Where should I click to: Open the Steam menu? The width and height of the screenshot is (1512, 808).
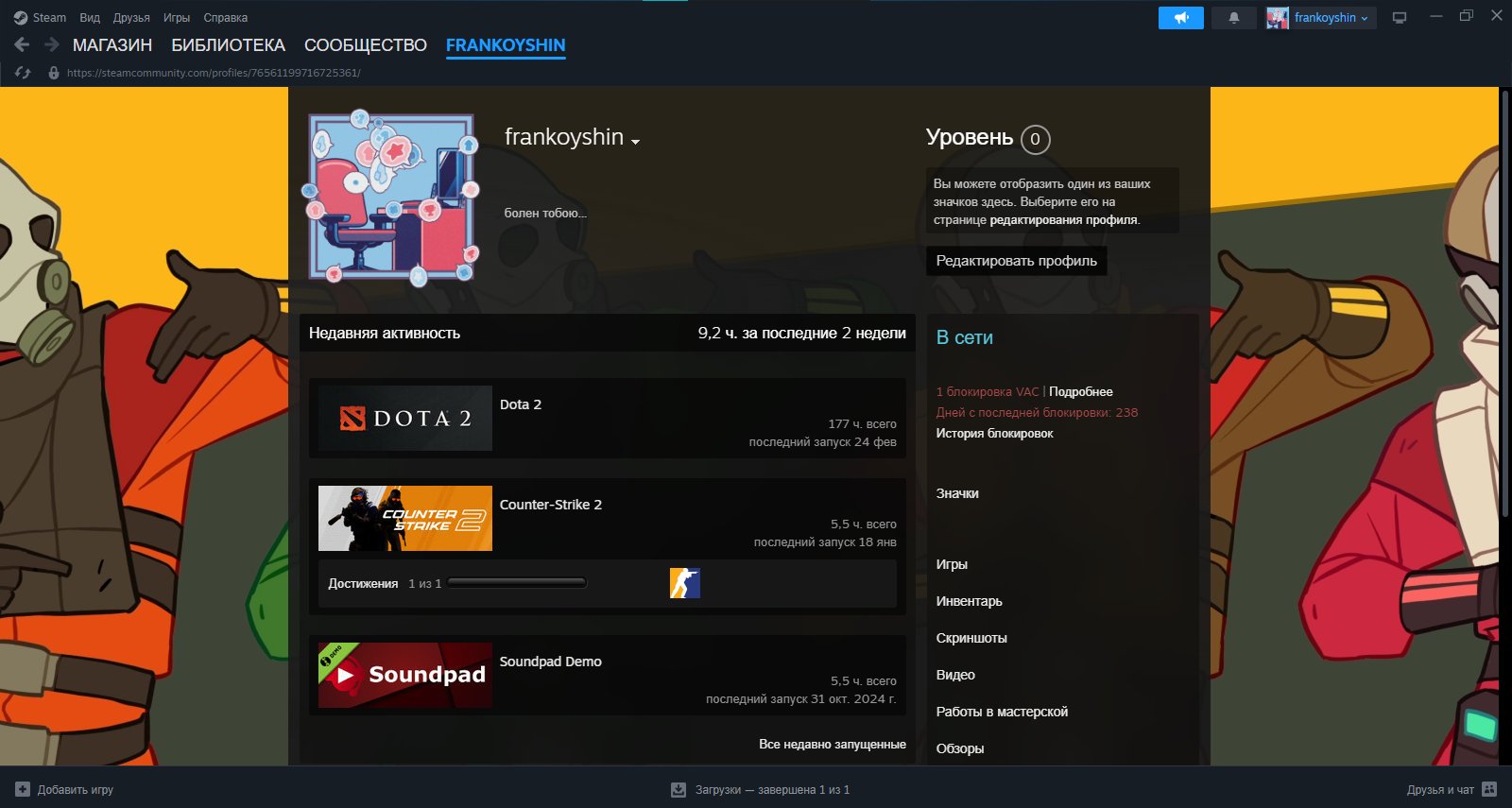[41, 18]
